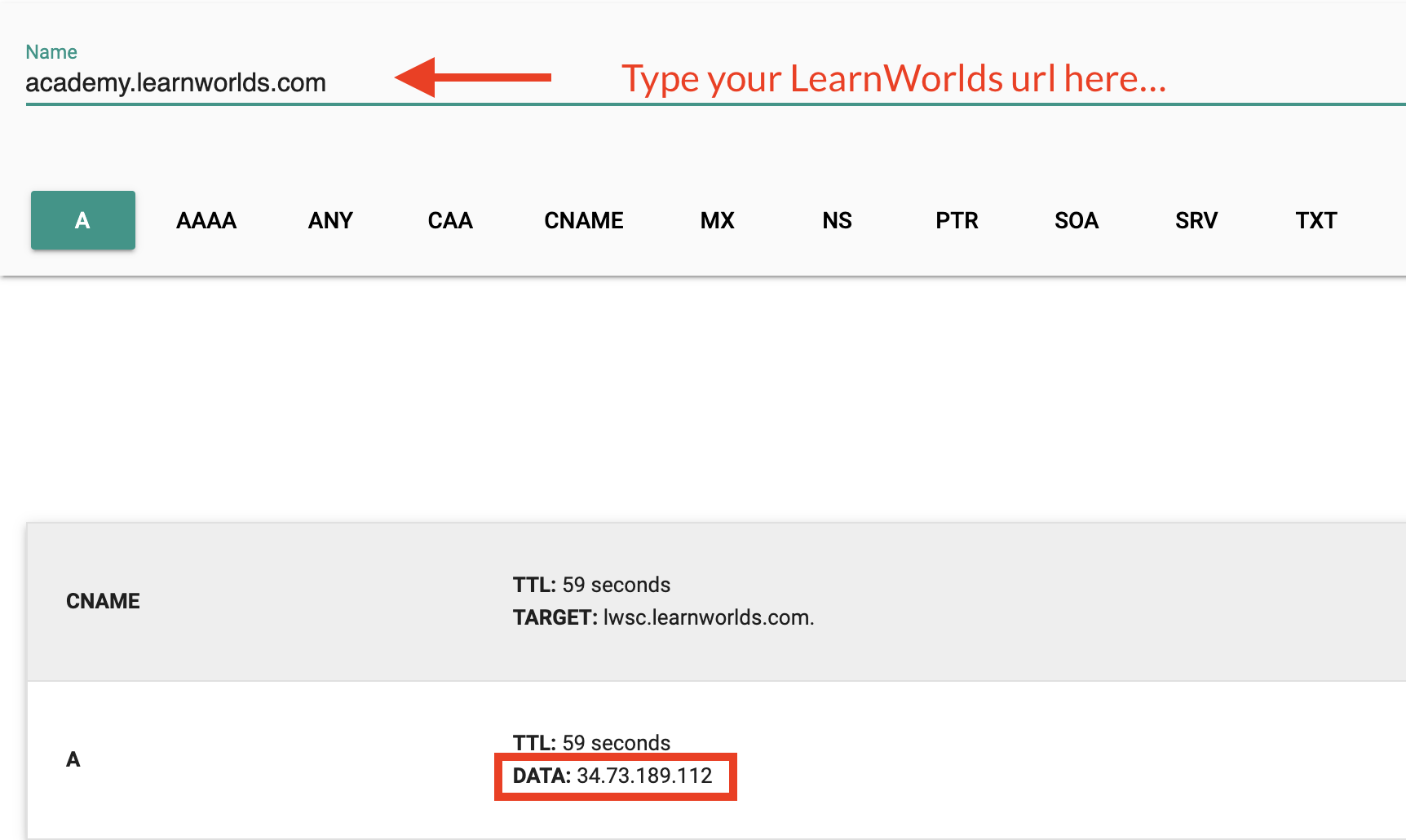The image size is (1406, 840).
Task: Select the A record type tab
Action: pyautogui.click(x=82, y=219)
